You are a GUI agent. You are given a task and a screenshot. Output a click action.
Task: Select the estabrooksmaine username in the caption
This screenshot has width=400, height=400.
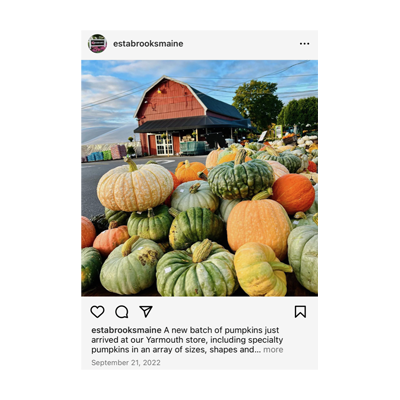click(x=126, y=330)
